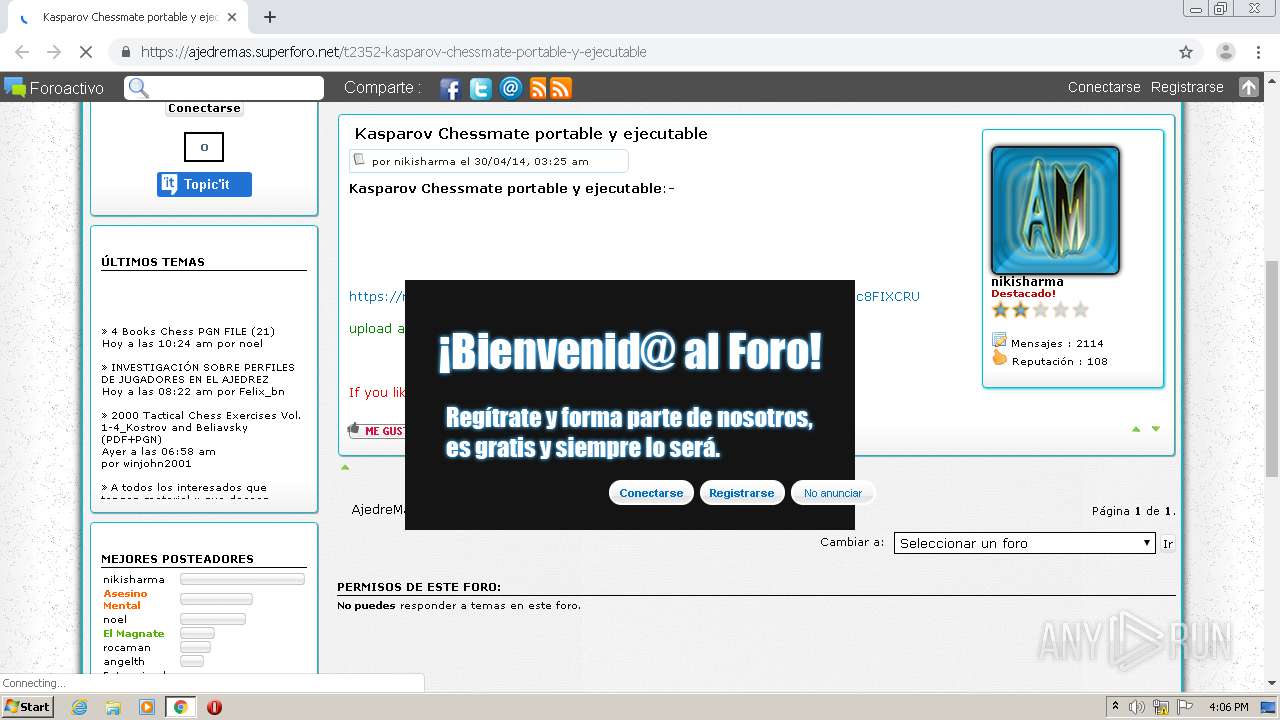Click the up-arrow icon beside Registrarse

click(x=1248, y=87)
